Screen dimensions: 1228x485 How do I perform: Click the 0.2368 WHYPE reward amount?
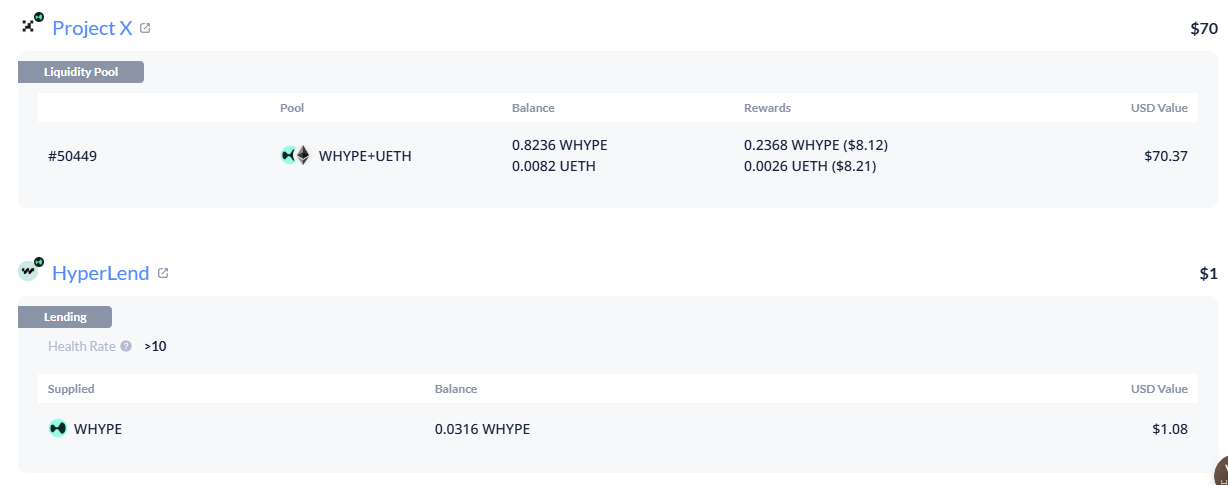(815, 145)
